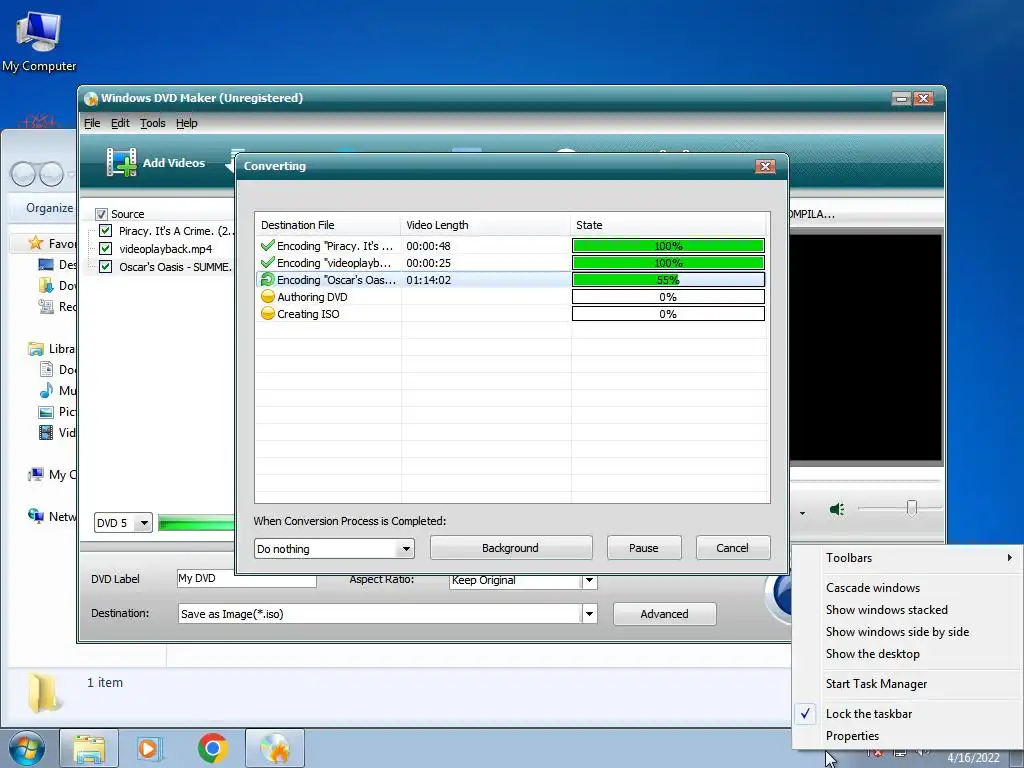Click the 01:14:02 video length cell
This screenshot has height=768, width=1024.
point(428,280)
